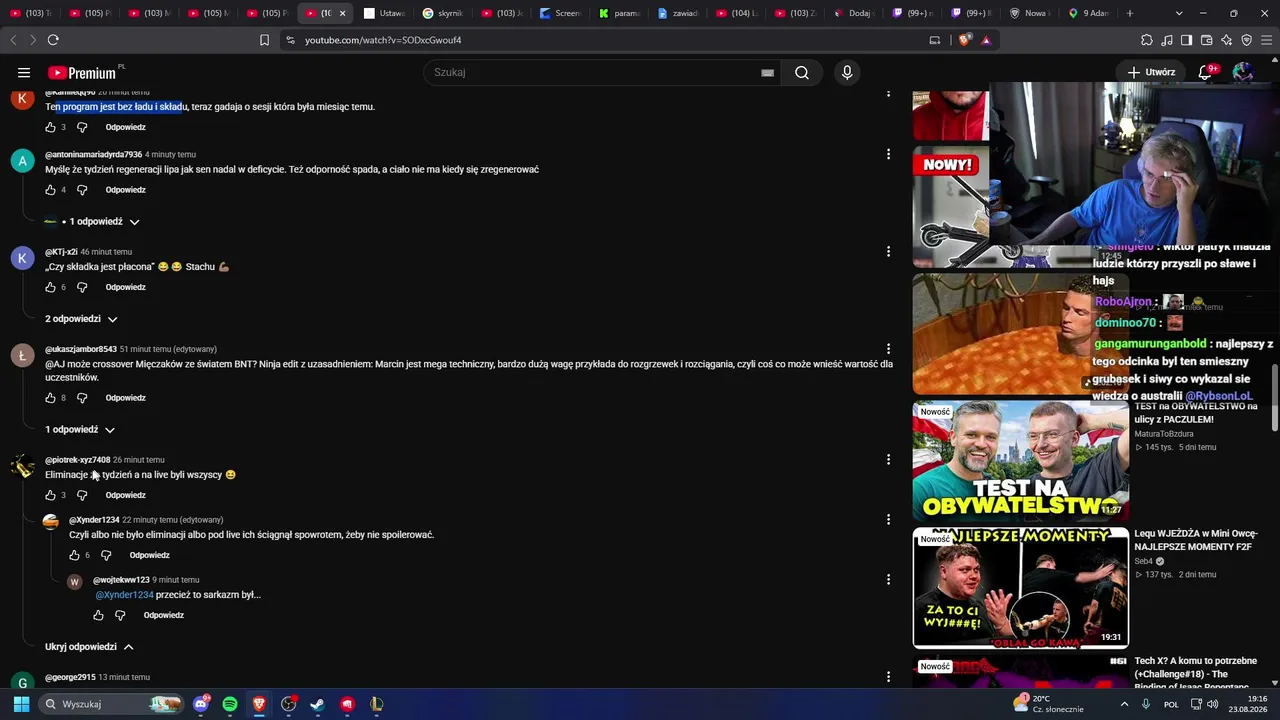Open the Windows taskbar 'Wyszukaj' search box

112,704
